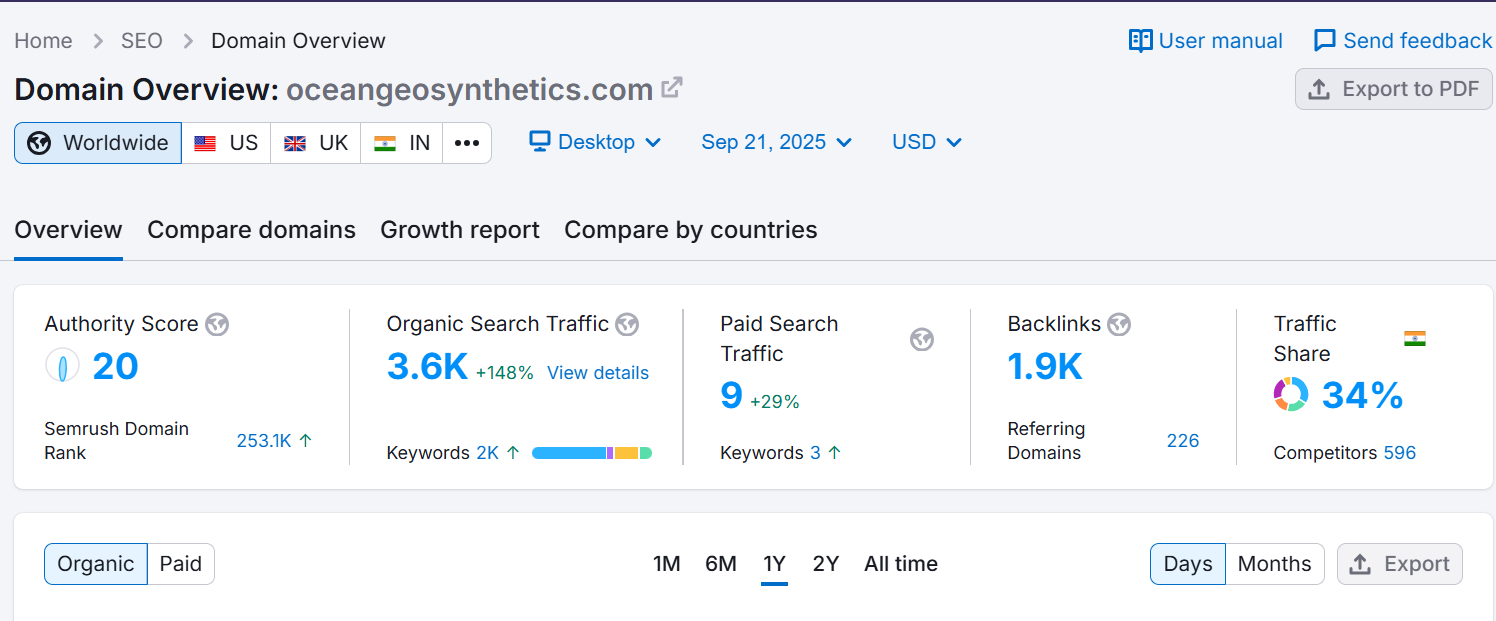Switch graph to Paid view
This screenshot has width=1496, height=621.
(181, 564)
